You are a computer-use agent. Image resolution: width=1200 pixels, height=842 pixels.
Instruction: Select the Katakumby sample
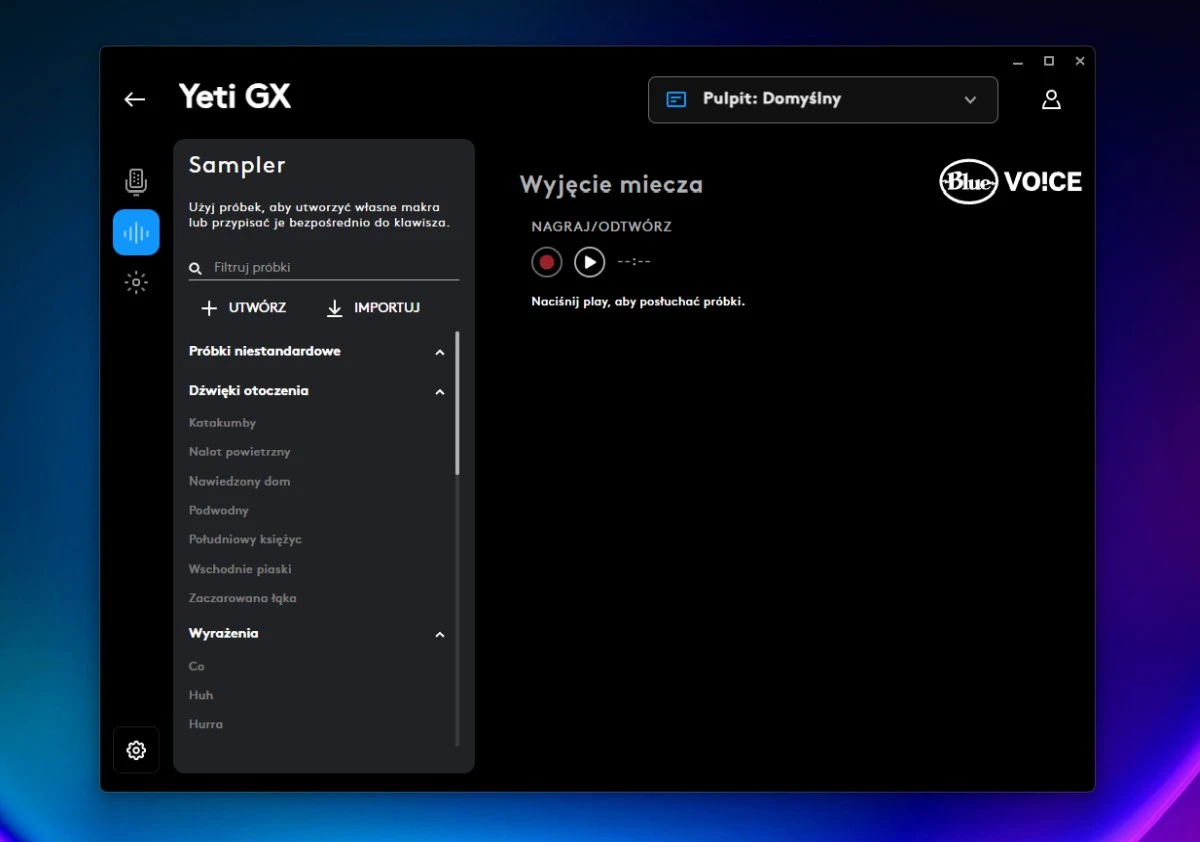(222, 423)
